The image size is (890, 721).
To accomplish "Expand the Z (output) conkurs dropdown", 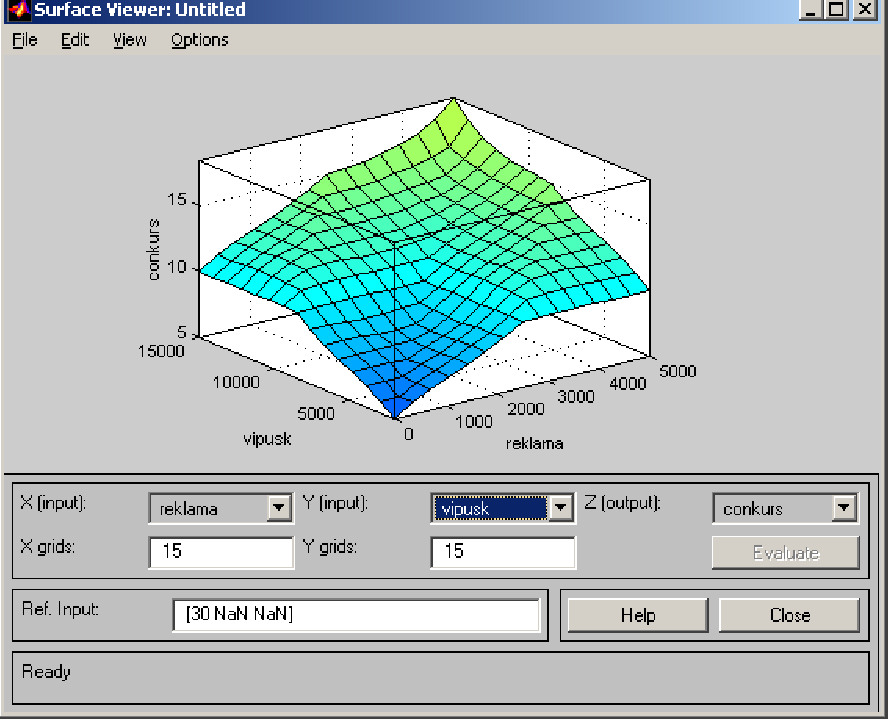I will tap(845, 509).
